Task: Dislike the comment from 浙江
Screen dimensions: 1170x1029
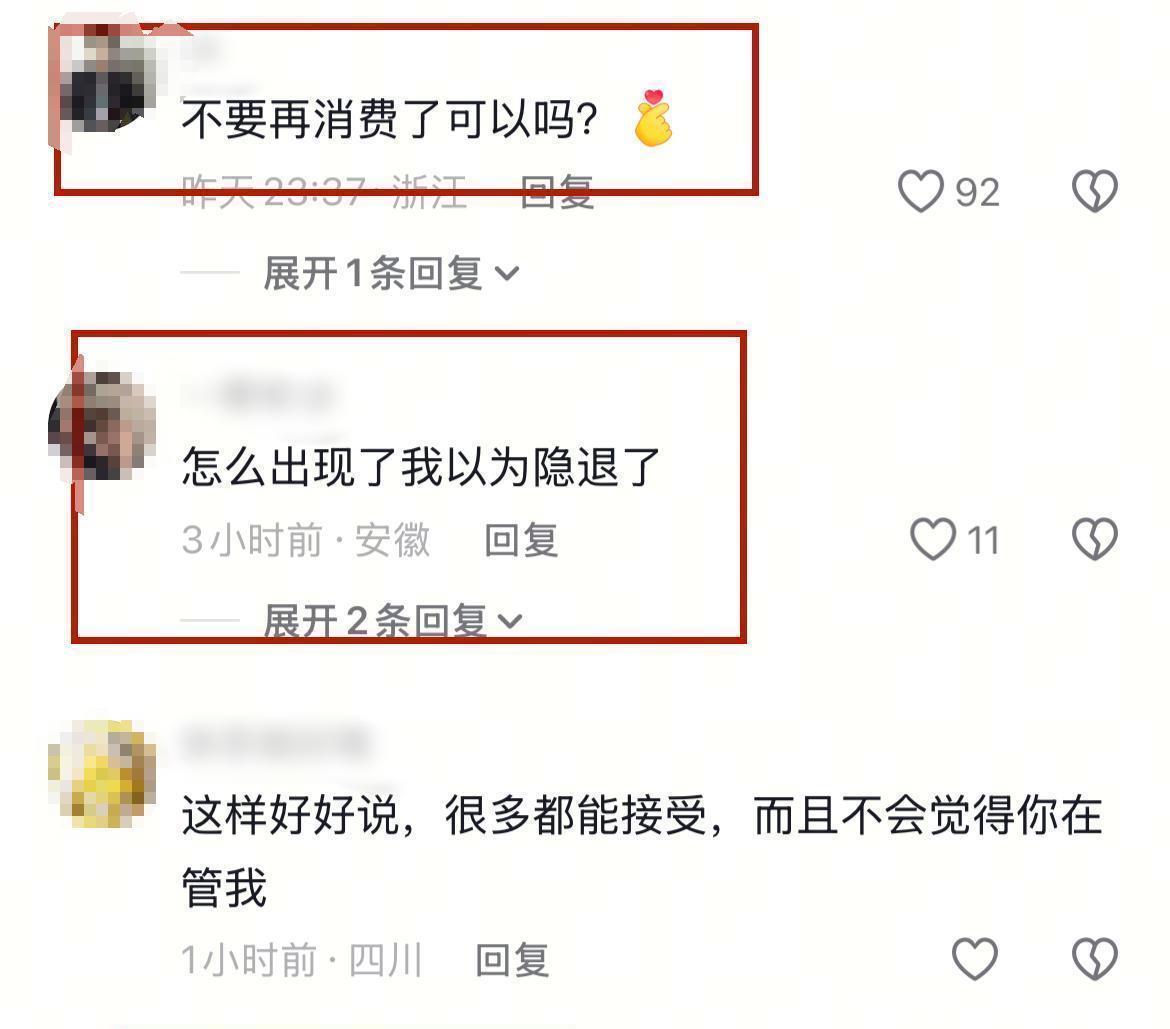Action: [x=1095, y=191]
